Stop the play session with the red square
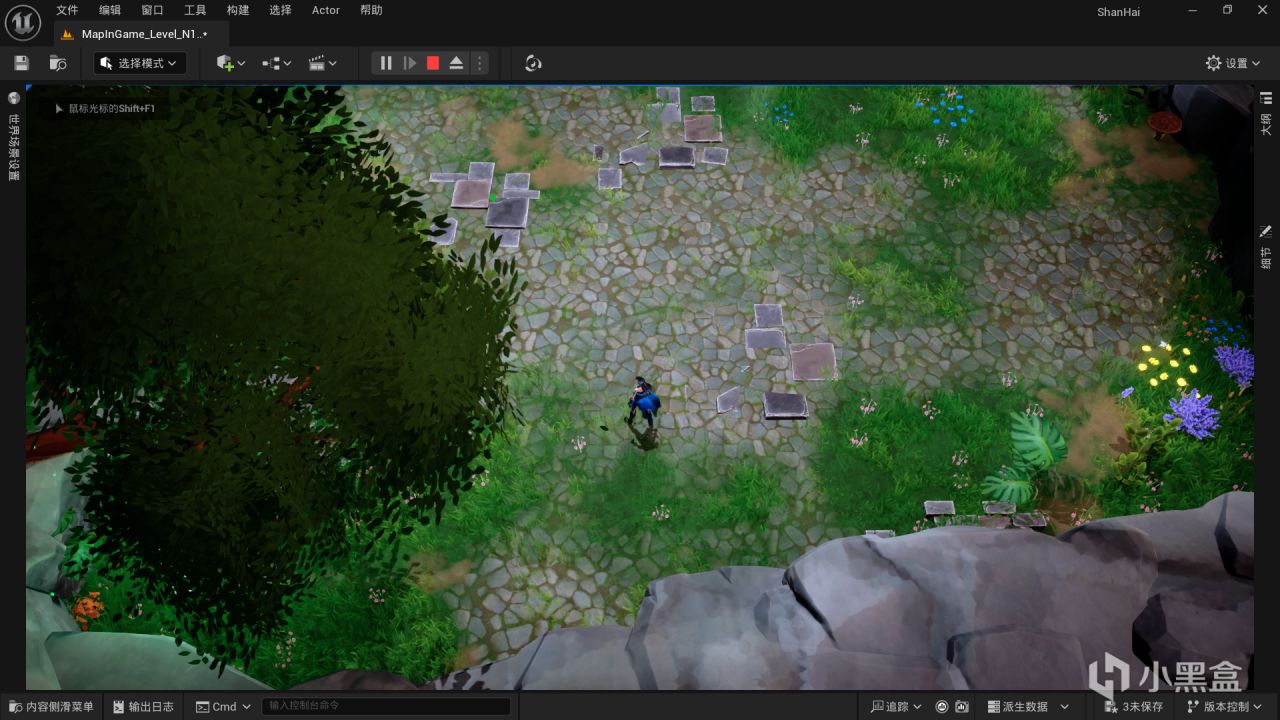 point(433,63)
